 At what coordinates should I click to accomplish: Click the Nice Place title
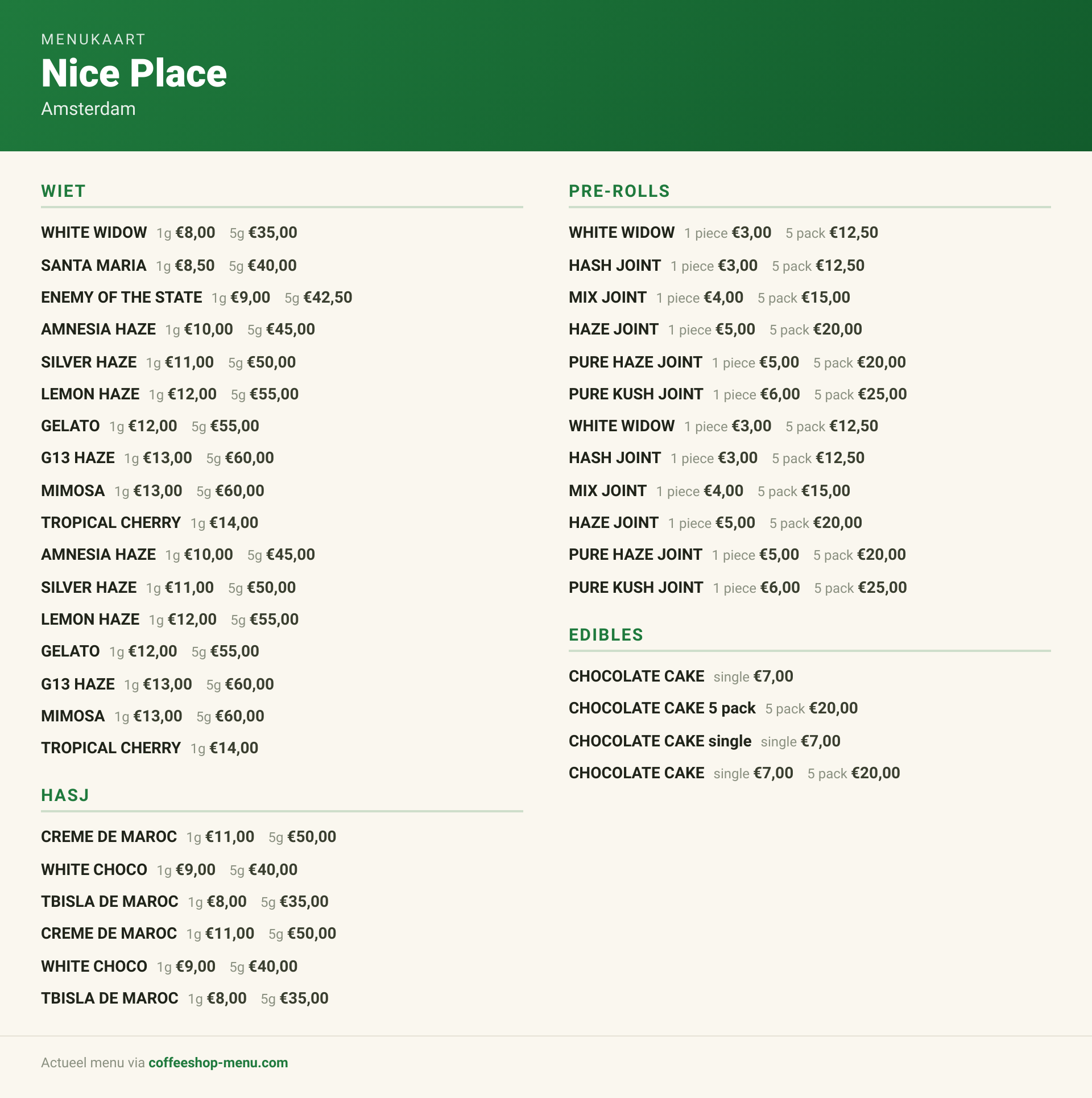134,73
